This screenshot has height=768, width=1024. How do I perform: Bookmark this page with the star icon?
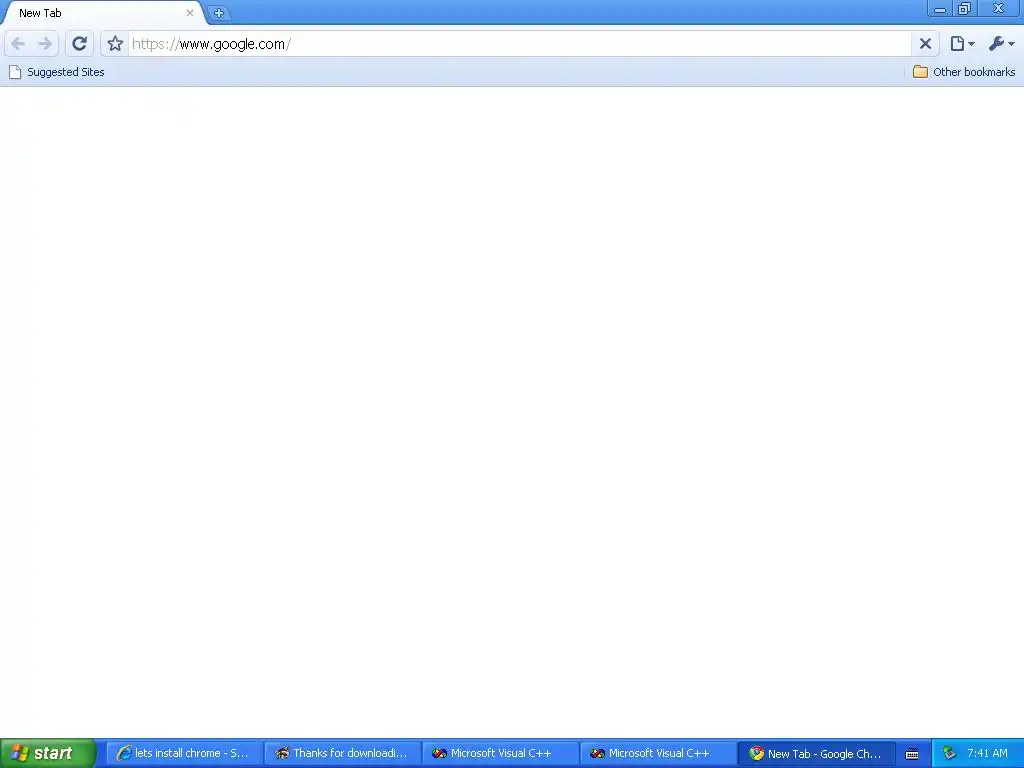tap(115, 44)
